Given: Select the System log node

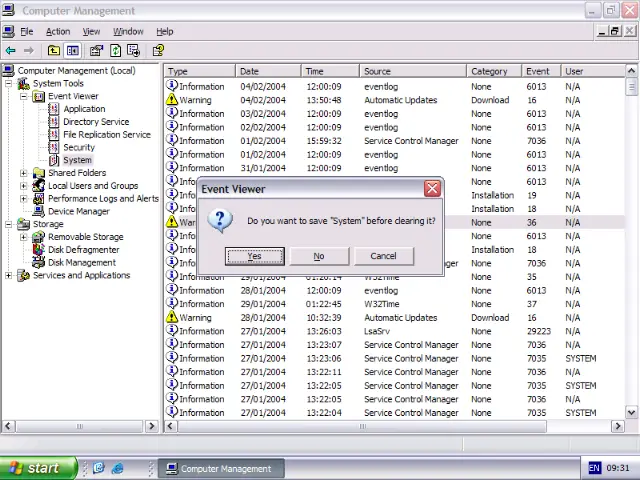Looking at the screenshot, I should pyautogui.click(x=77, y=160).
